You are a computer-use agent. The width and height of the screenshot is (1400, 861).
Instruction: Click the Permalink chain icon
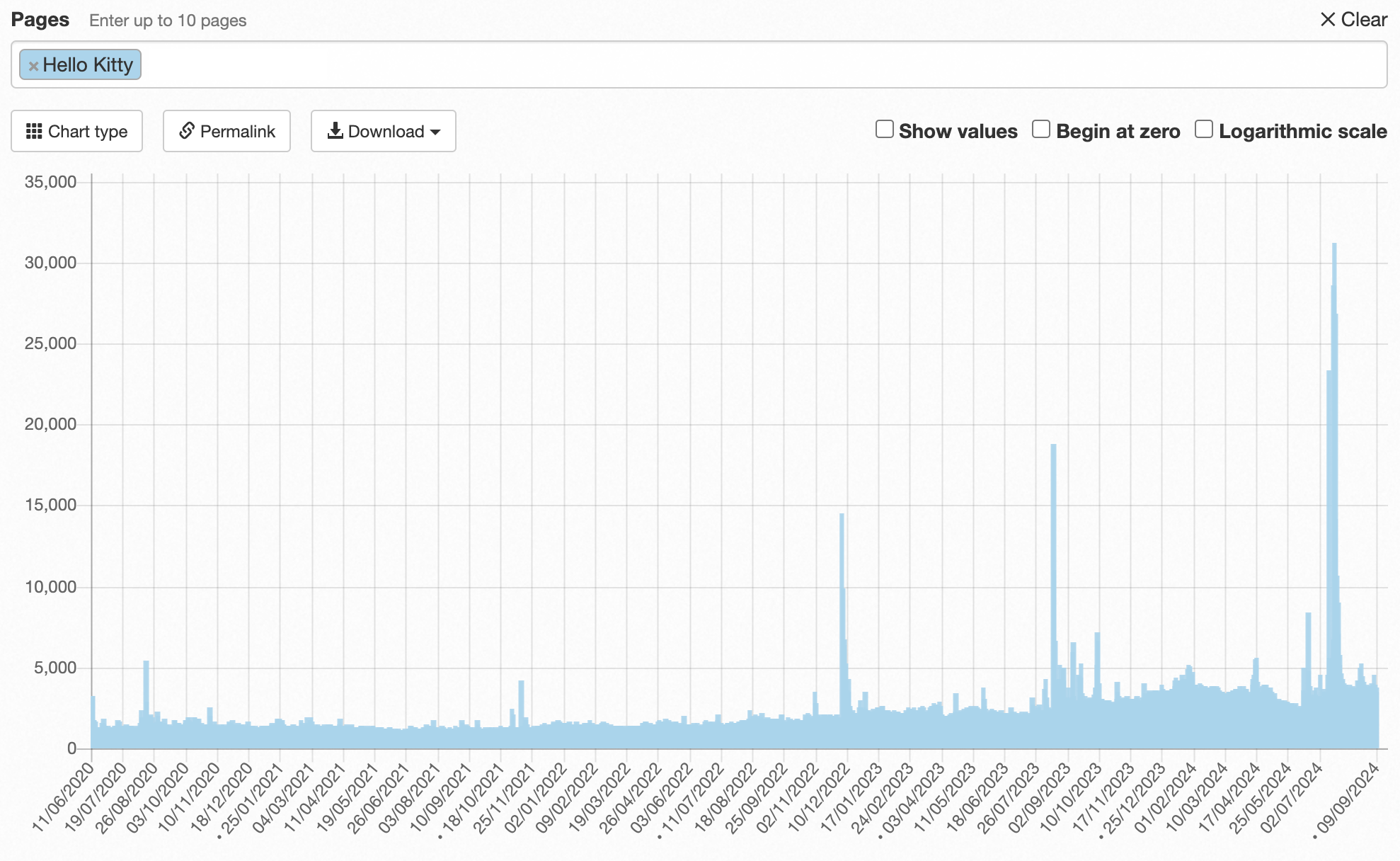(x=186, y=131)
